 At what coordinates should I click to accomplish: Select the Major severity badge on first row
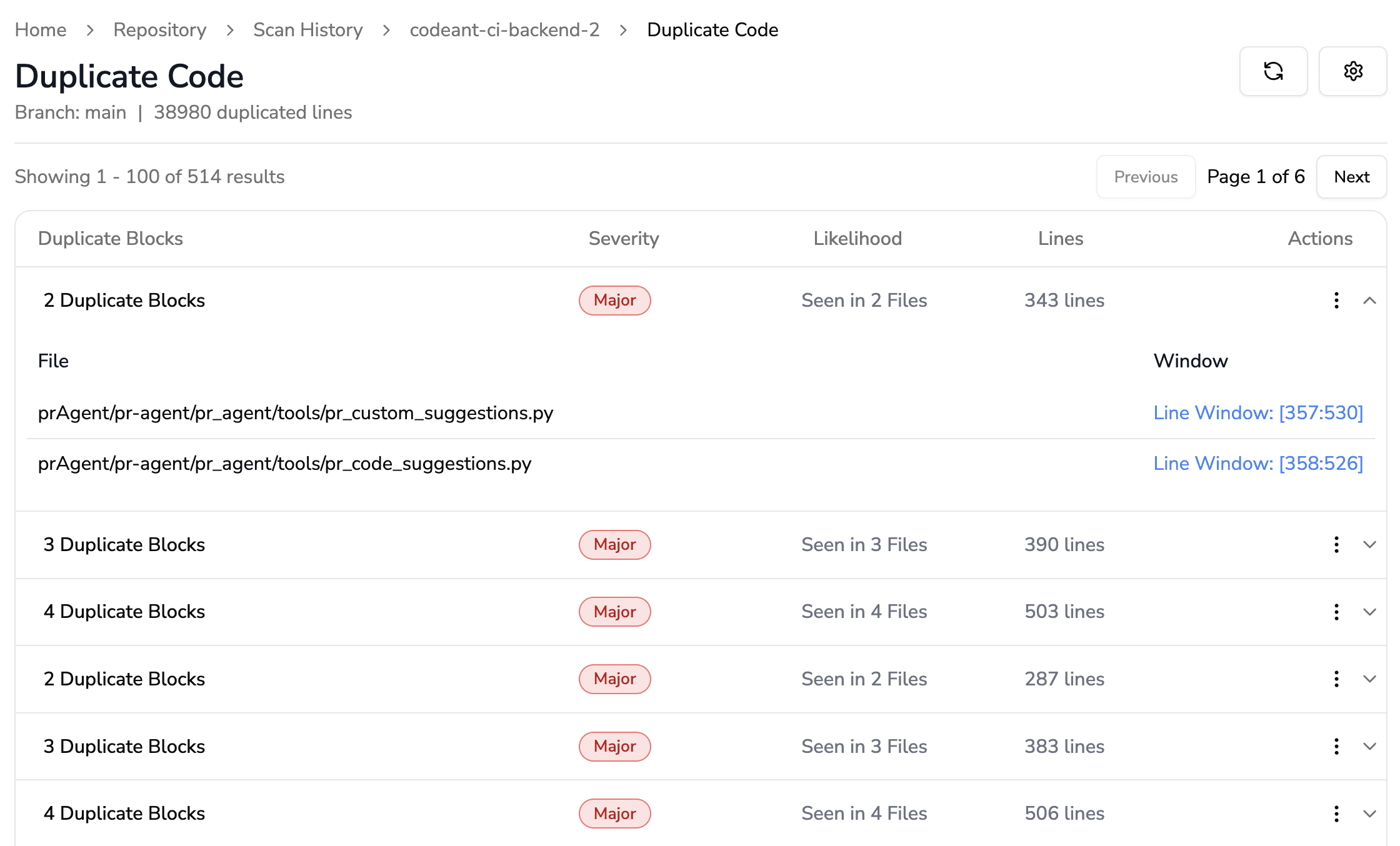tap(614, 301)
